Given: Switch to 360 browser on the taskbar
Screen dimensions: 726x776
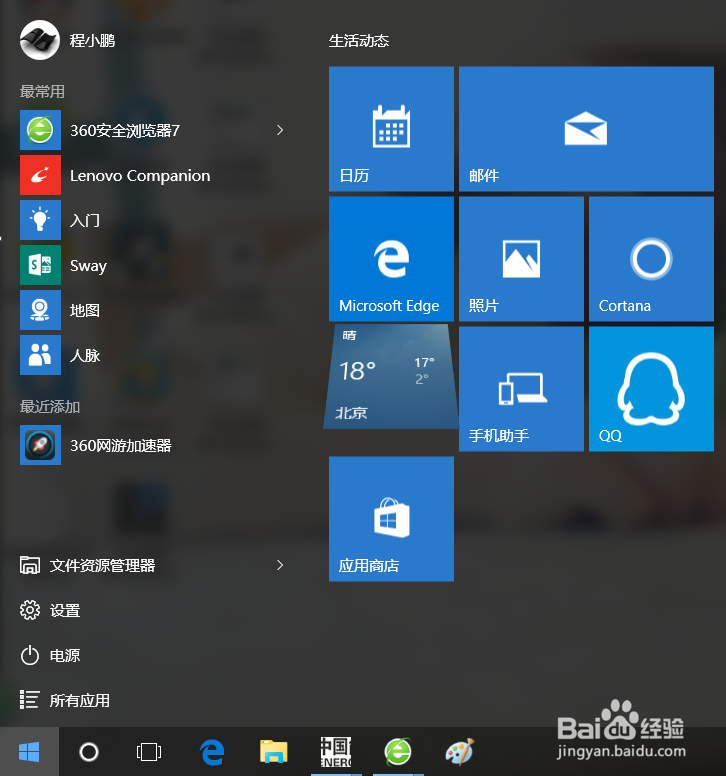Looking at the screenshot, I should click(398, 752).
